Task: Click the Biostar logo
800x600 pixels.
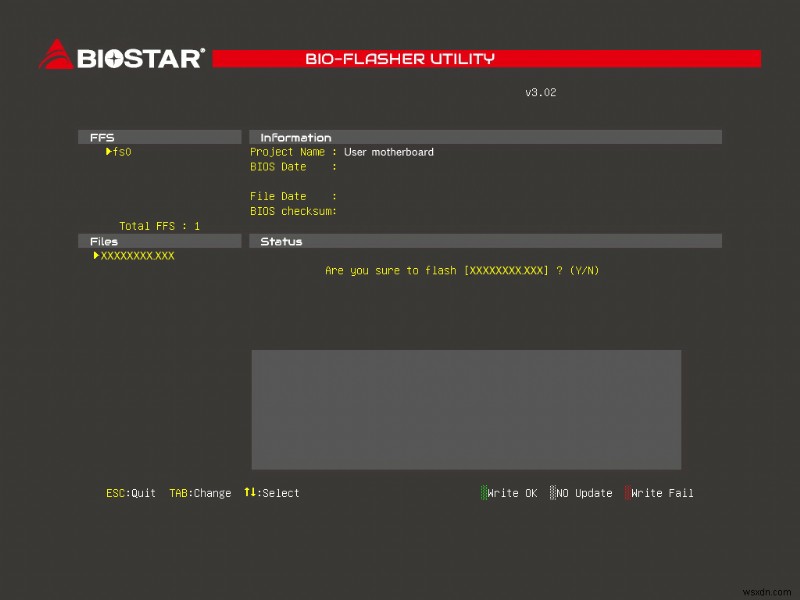Action: [x=122, y=55]
